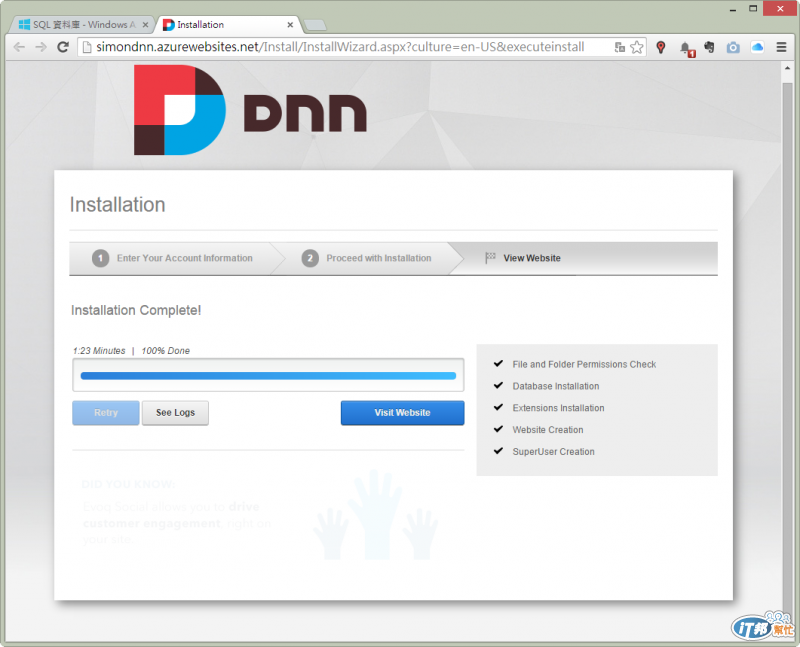
Task: Open See Logs button
Action: tap(175, 412)
